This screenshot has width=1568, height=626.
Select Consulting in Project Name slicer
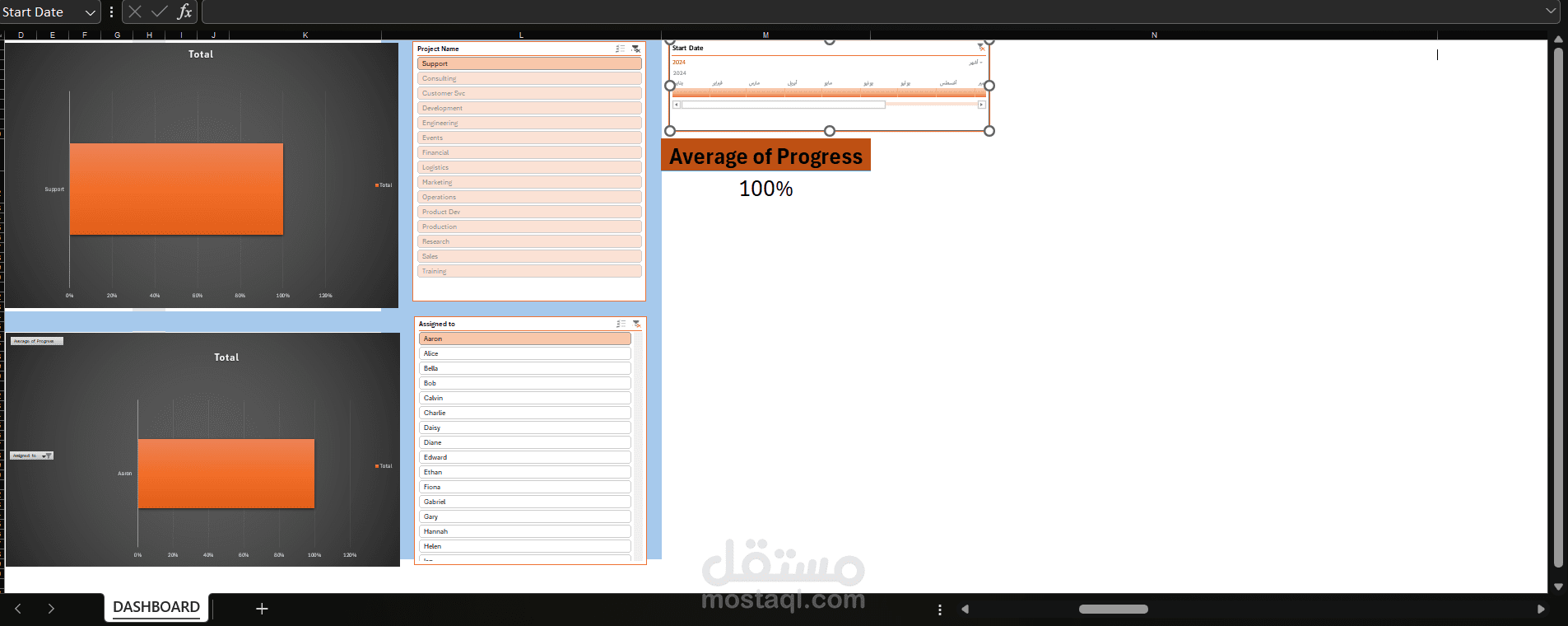coord(529,78)
